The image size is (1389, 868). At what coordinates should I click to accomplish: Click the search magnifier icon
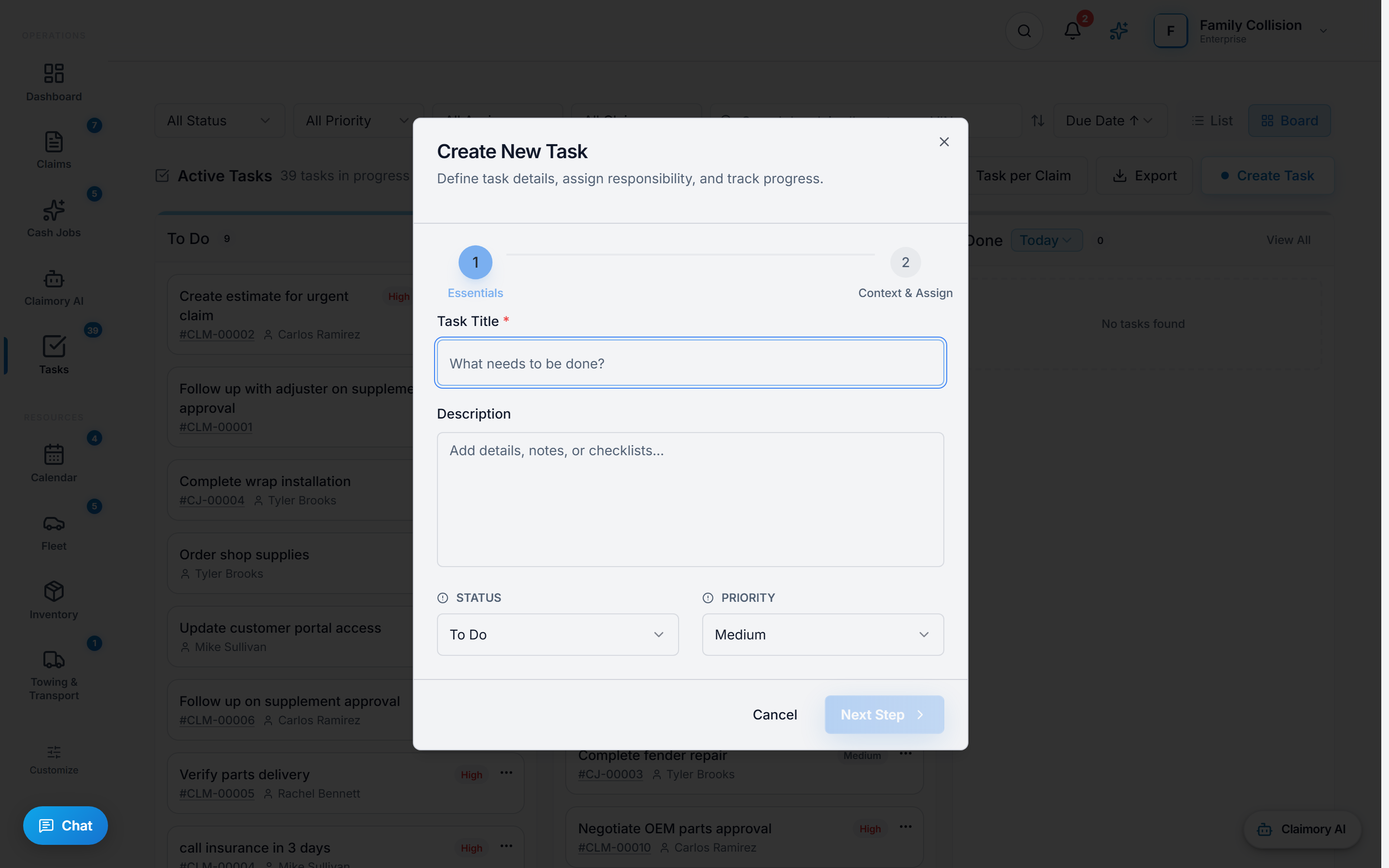pyautogui.click(x=1024, y=30)
